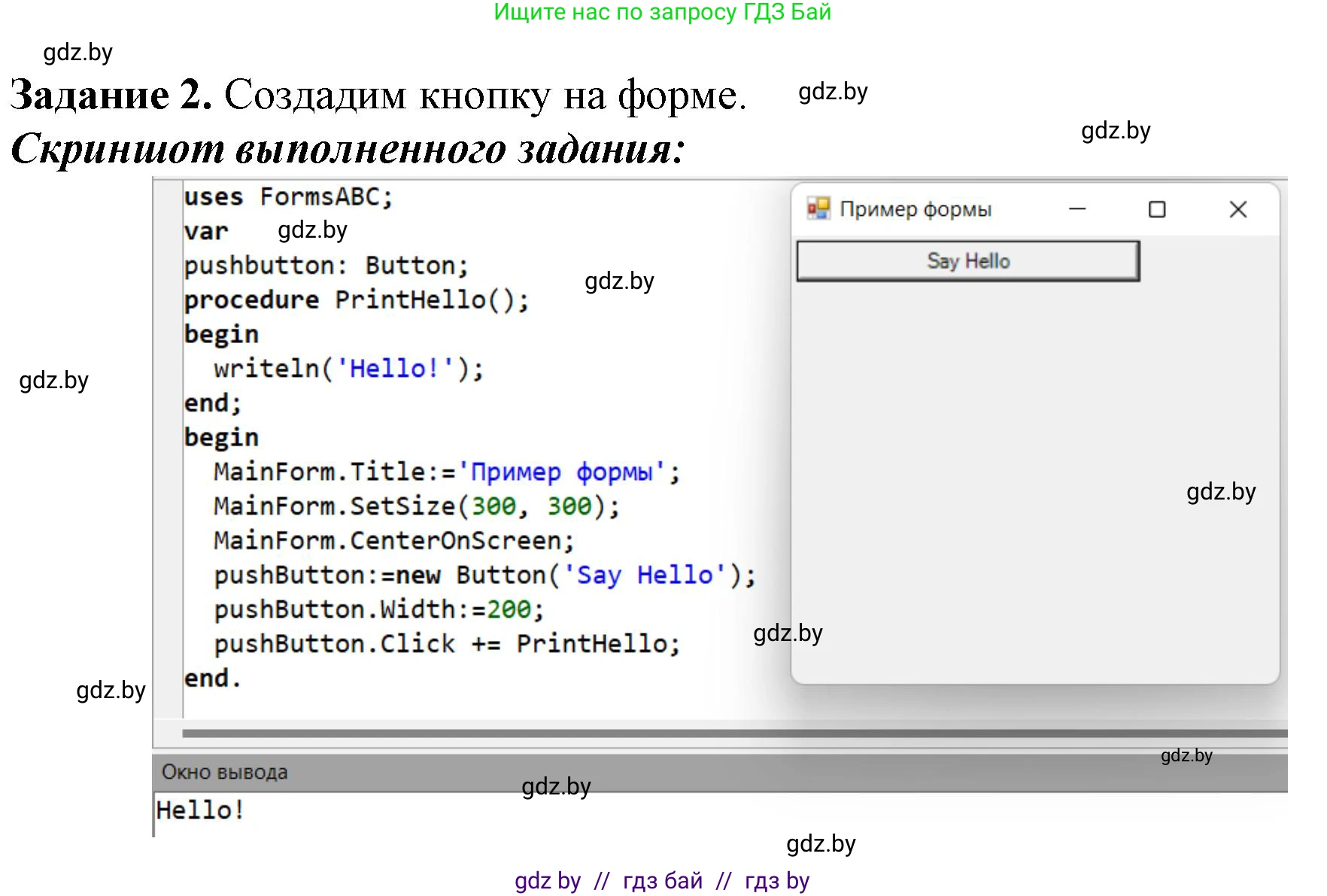1327x896 pixels.
Task: Click the pushButton.Click += PrintHello line
Action: 447,644
